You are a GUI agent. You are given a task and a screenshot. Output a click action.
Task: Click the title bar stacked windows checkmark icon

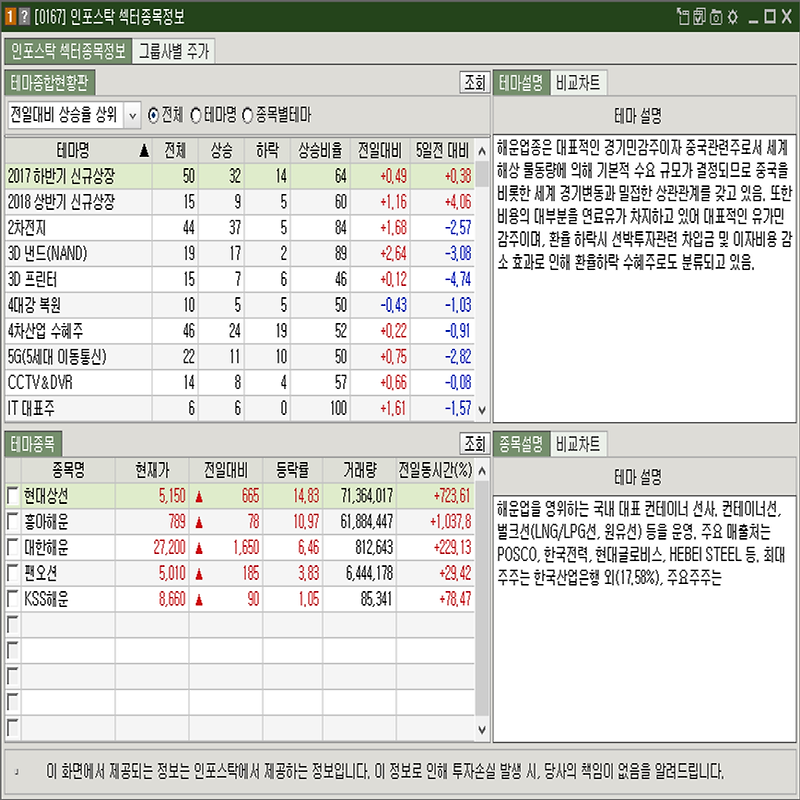[x=699, y=16]
